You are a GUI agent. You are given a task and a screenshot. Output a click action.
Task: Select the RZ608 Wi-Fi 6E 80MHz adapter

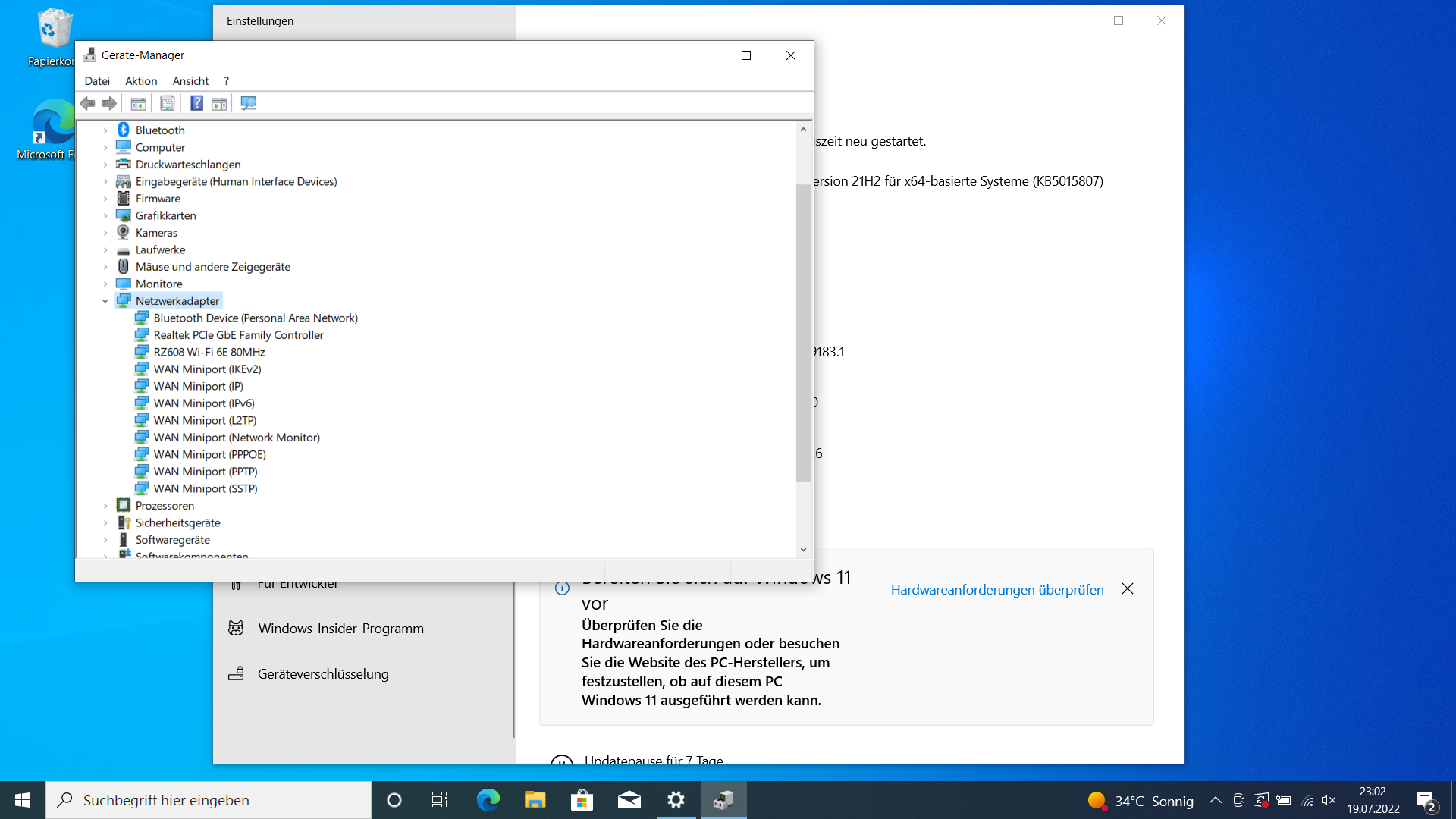(x=209, y=352)
